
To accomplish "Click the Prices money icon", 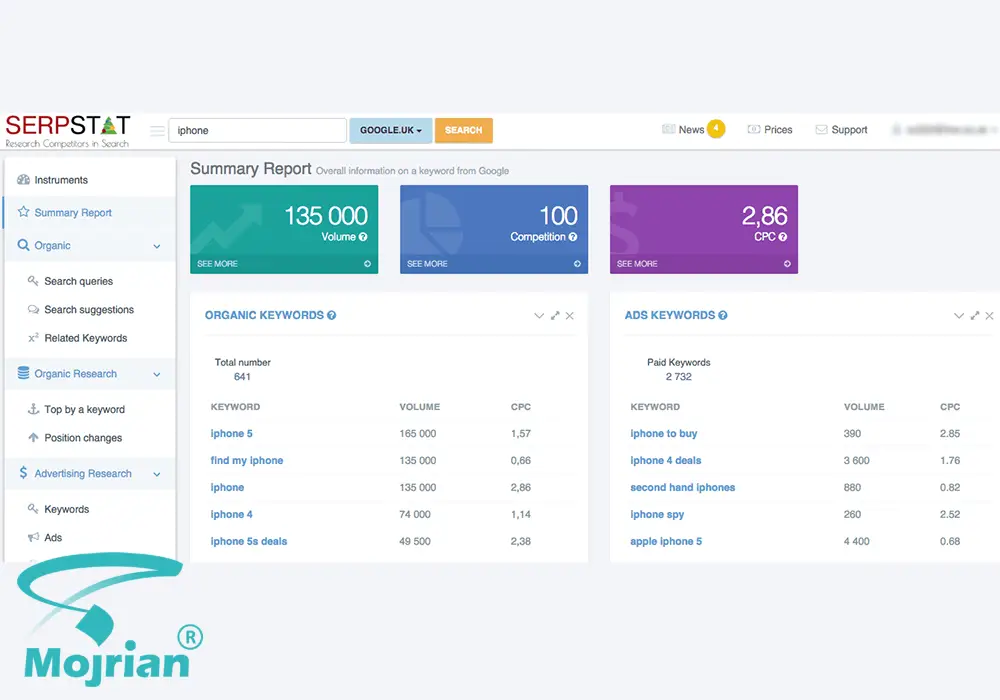I will point(753,129).
